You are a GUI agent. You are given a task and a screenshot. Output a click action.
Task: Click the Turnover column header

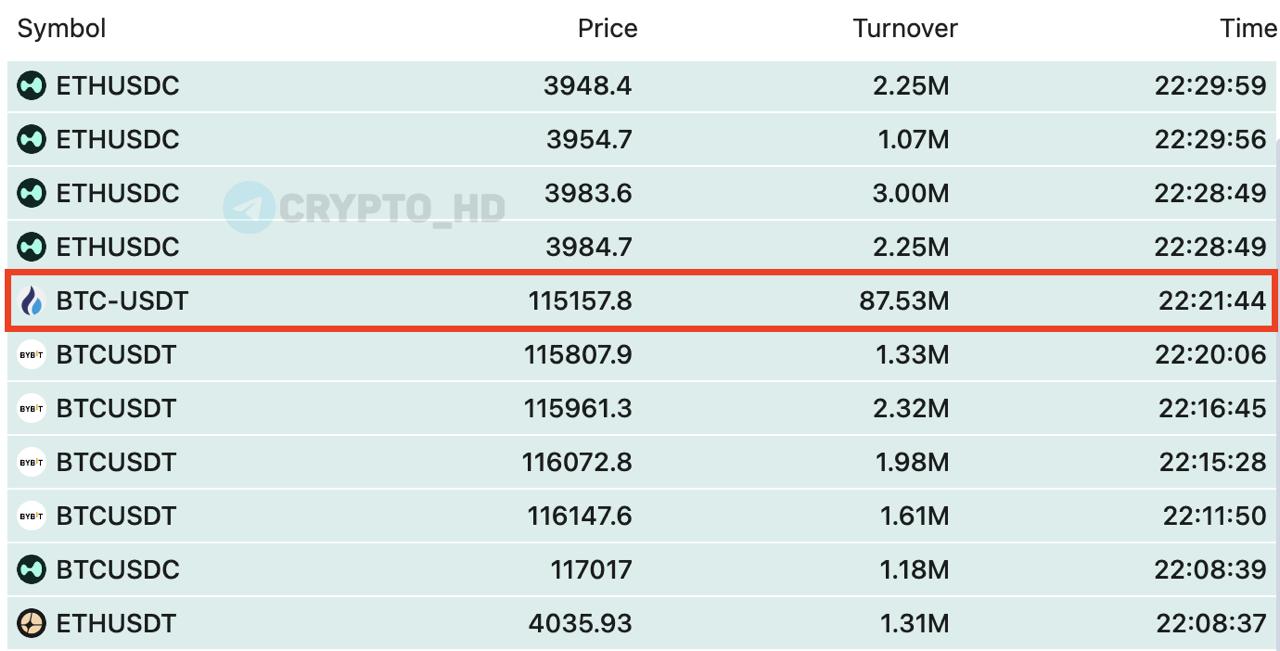904,29
